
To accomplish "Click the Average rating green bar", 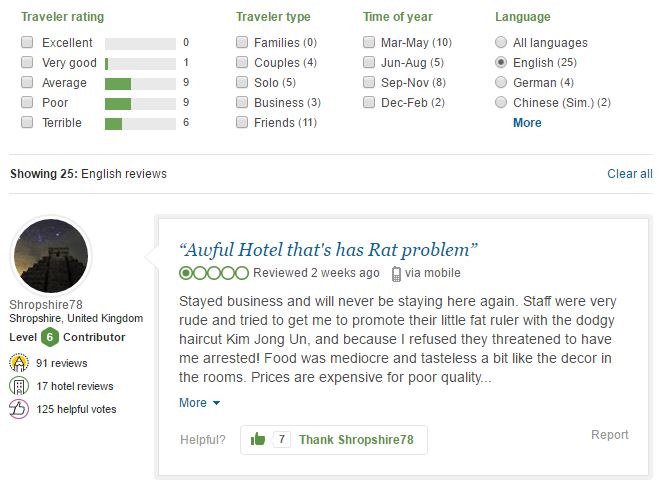I will [x=118, y=82].
